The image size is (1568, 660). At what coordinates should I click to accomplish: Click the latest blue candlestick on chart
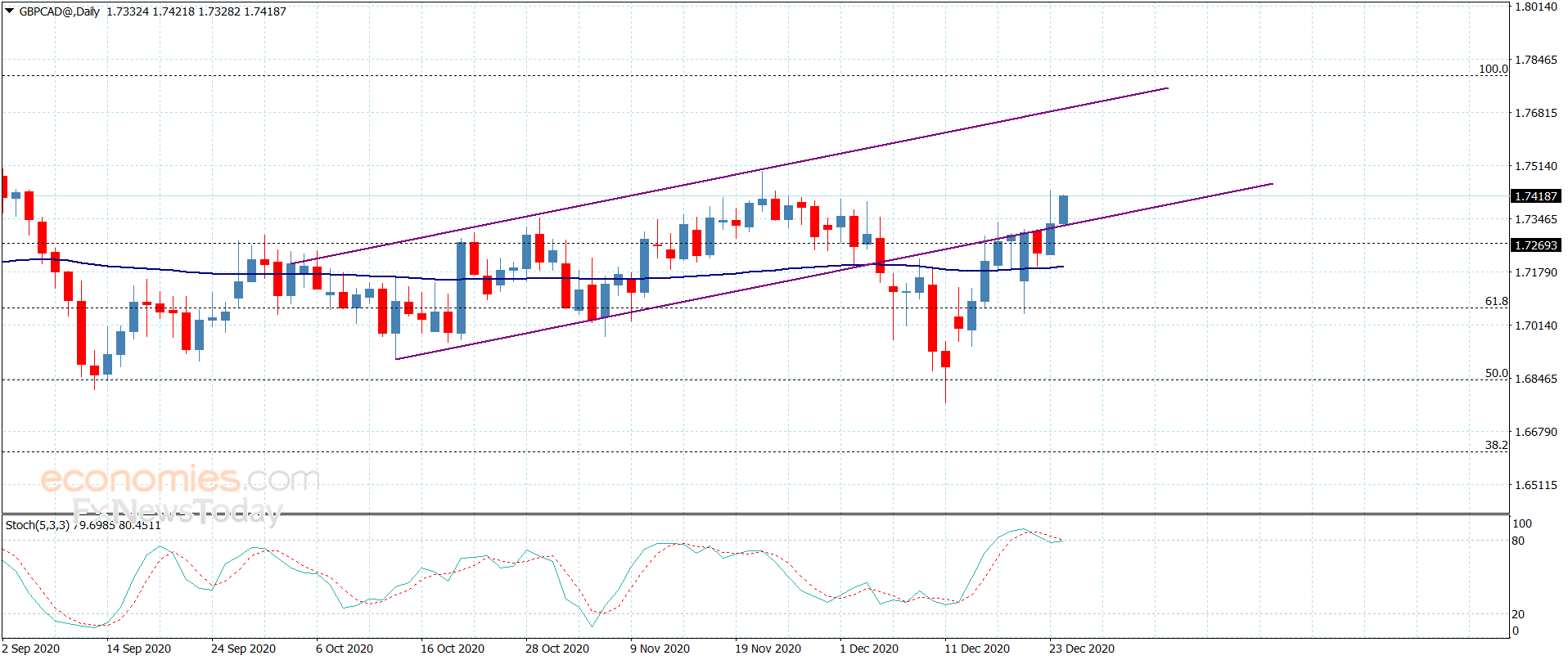tap(1064, 209)
